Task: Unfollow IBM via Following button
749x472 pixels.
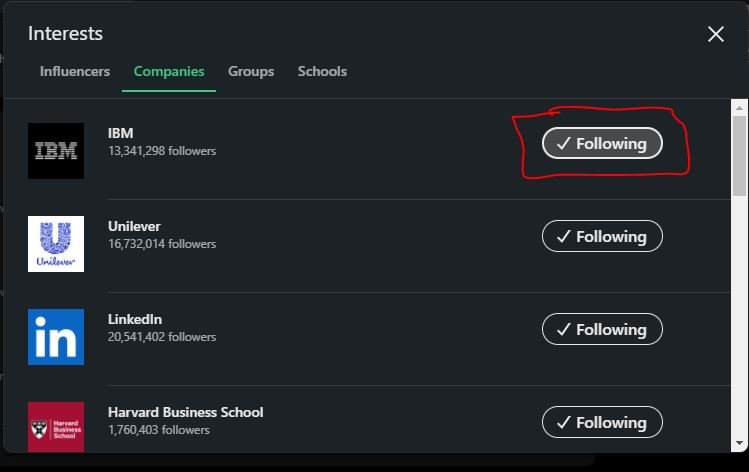Action: pyautogui.click(x=602, y=143)
